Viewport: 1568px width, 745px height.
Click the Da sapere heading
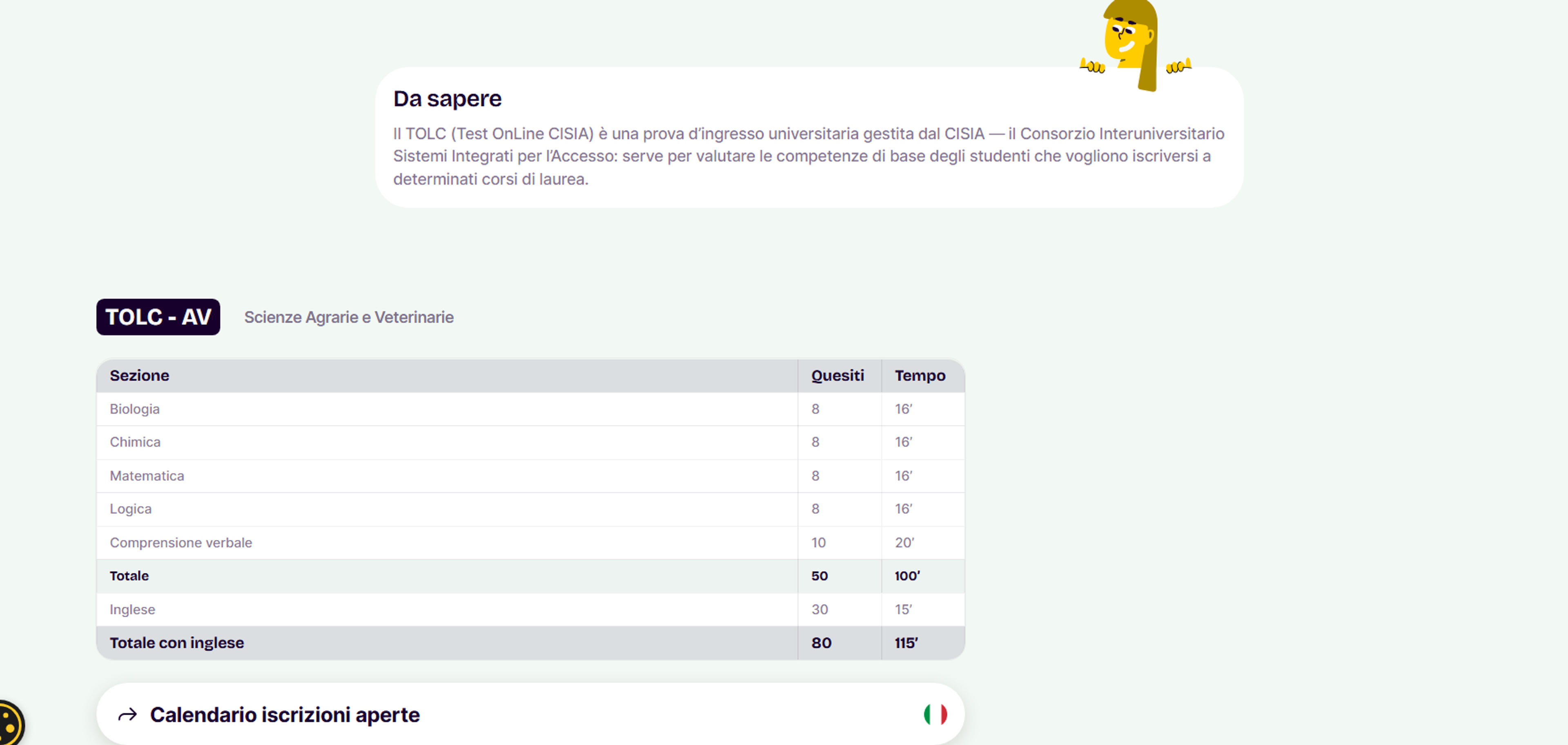pos(448,98)
